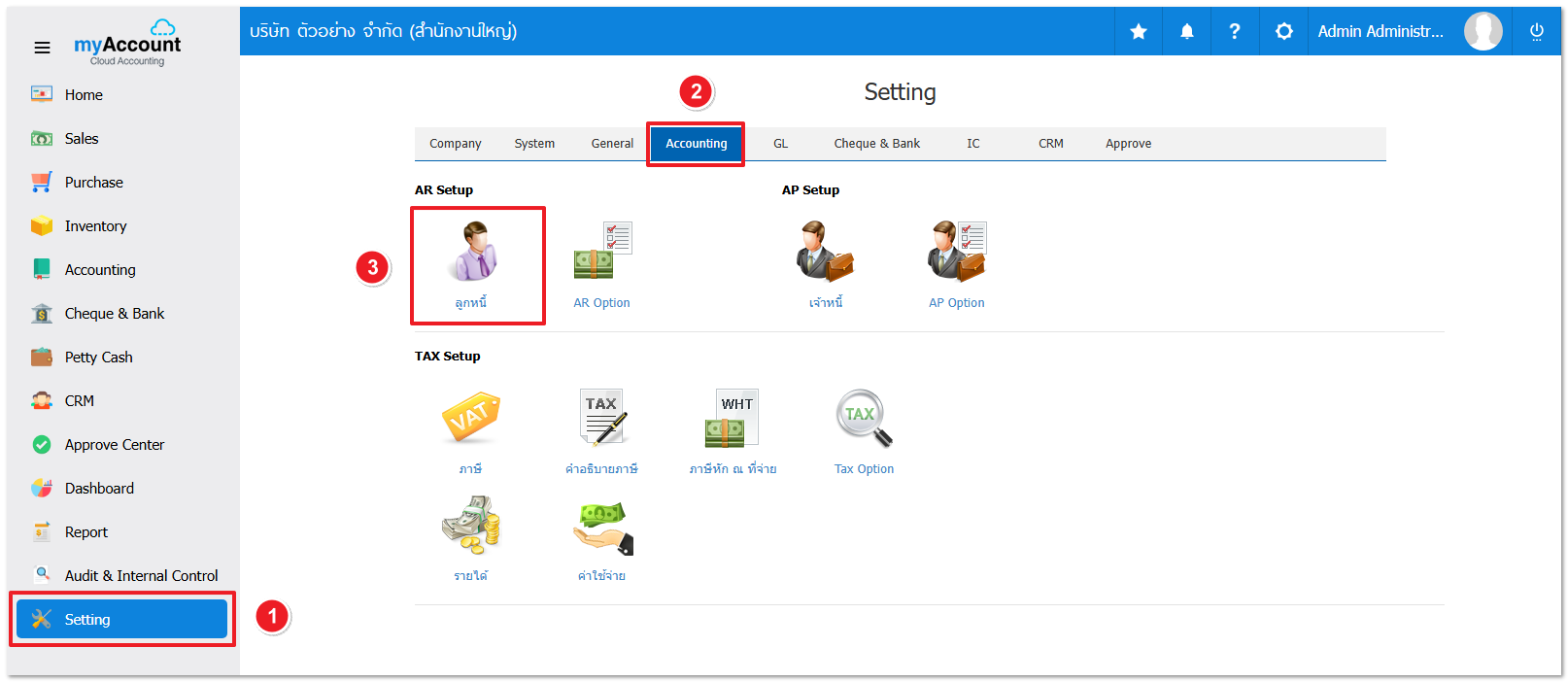Screen dimensions: 1568x682
Task: Click the star favorites icon
Action: (x=1139, y=32)
